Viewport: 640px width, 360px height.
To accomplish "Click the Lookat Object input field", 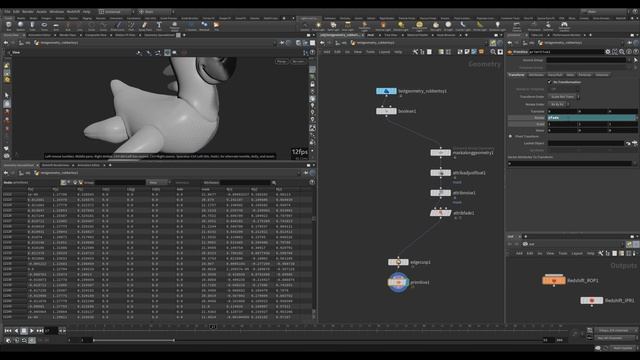I will pyautogui.click(x=586, y=143).
